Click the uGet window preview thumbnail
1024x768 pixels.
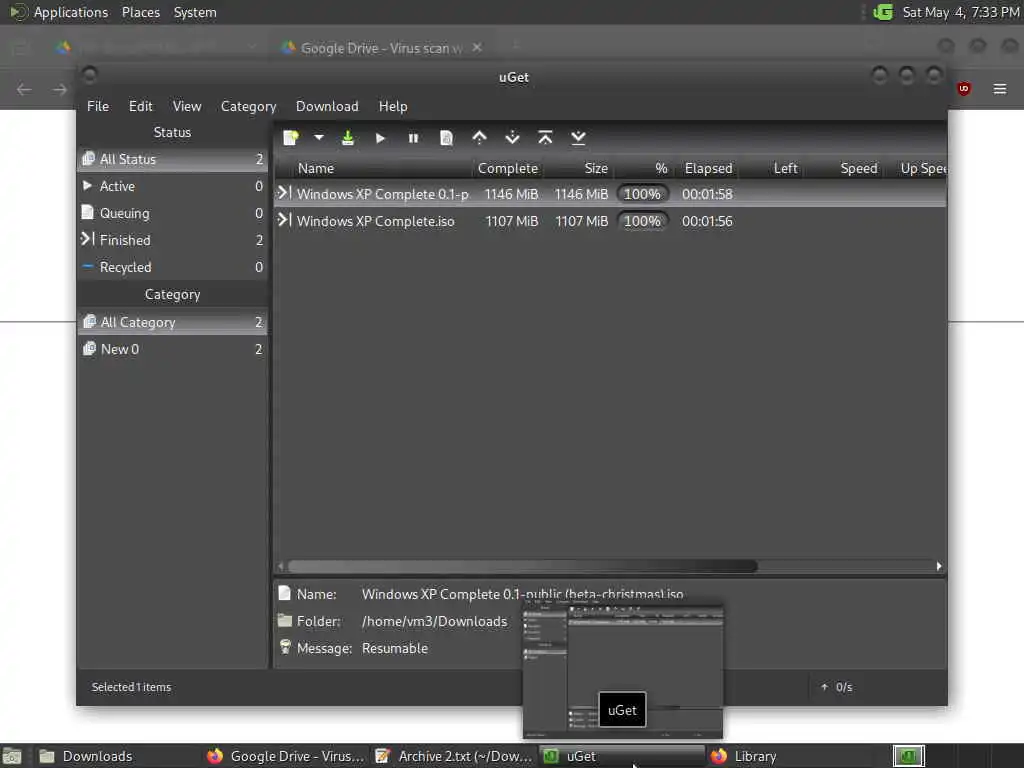pyautogui.click(x=622, y=671)
